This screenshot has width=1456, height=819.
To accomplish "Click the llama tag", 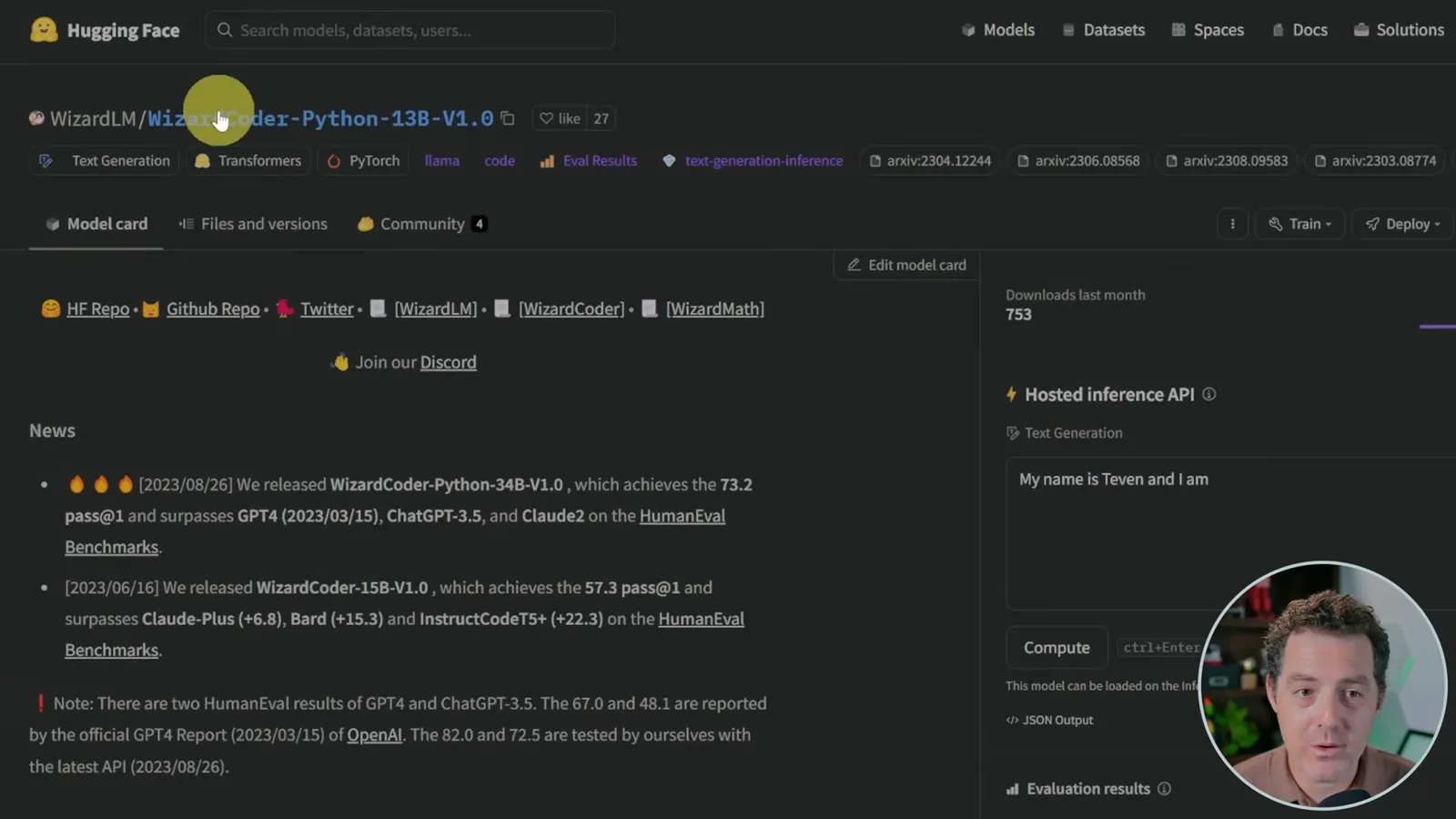I will 441,161.
